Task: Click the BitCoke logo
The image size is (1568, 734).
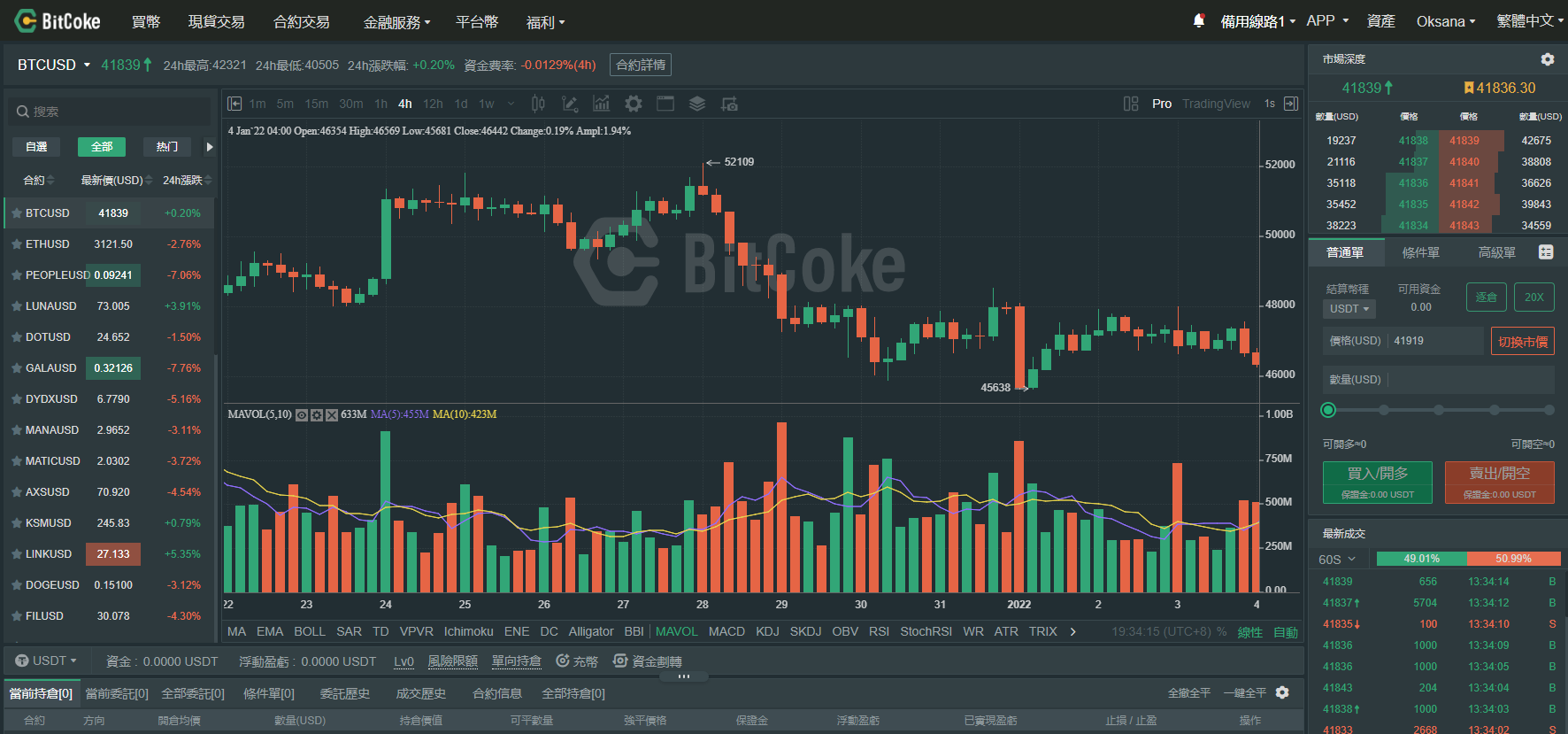Action: [x=58, y=20]
